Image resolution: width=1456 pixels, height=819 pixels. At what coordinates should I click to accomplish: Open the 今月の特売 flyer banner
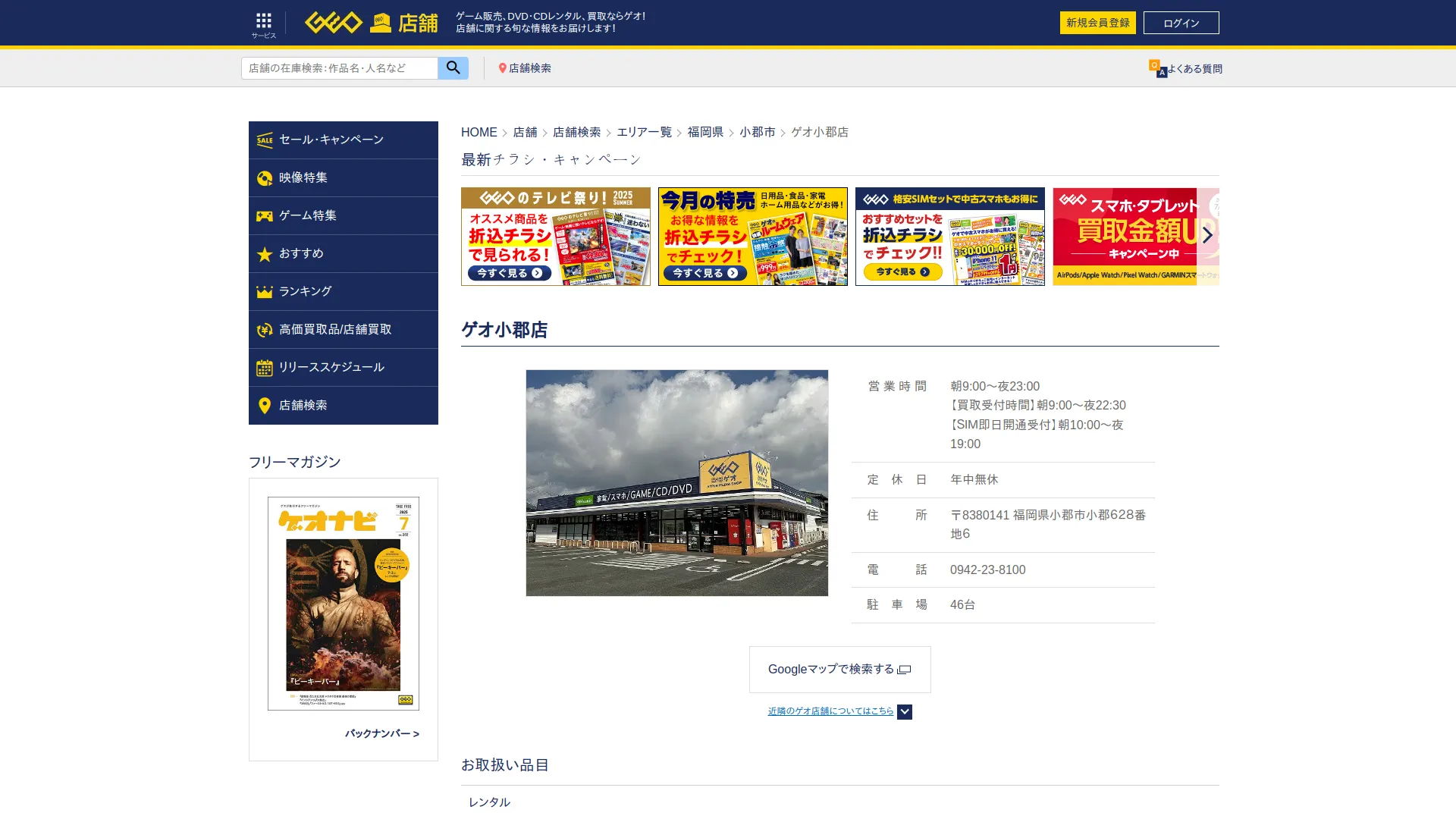click(753, 237)
